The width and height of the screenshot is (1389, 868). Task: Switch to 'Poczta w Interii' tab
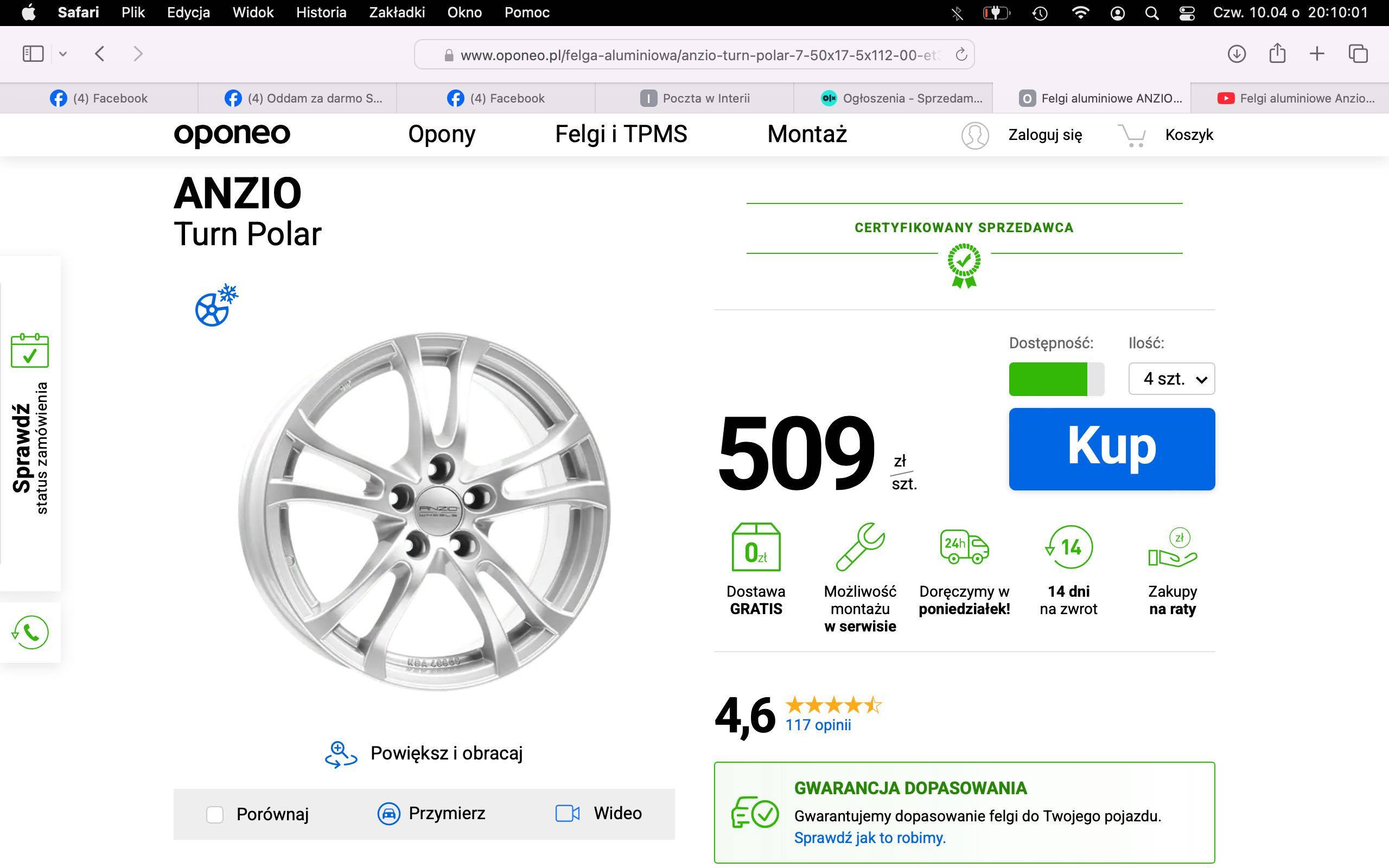[694, 98]
